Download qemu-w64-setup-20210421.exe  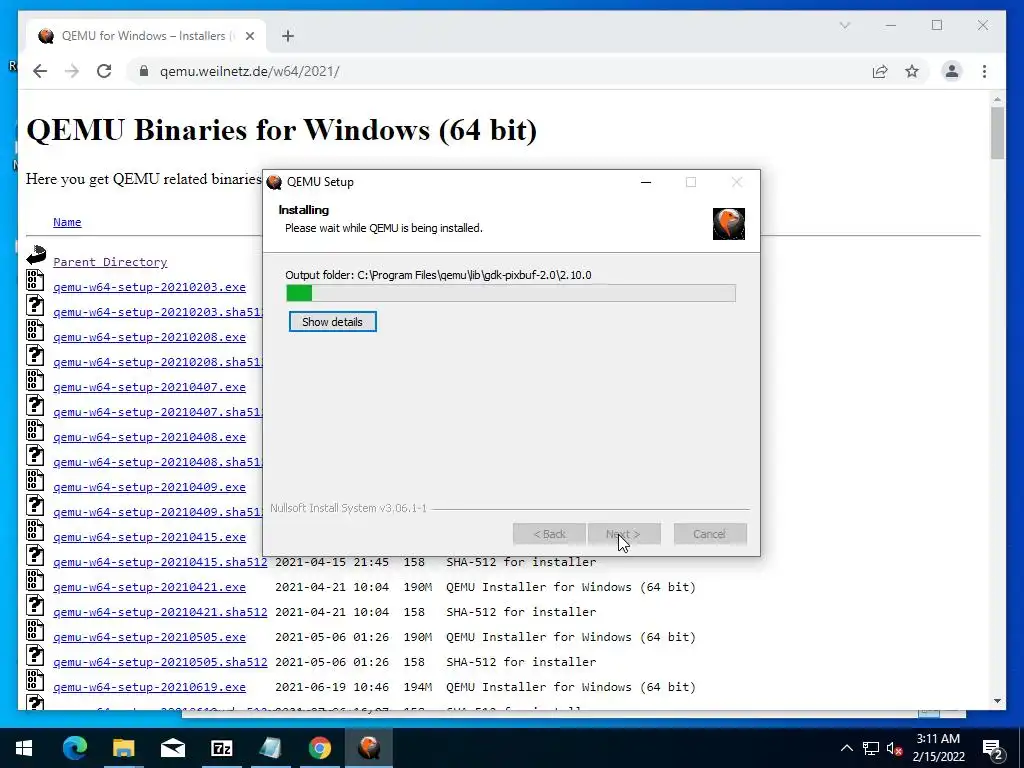coord(150,586)
